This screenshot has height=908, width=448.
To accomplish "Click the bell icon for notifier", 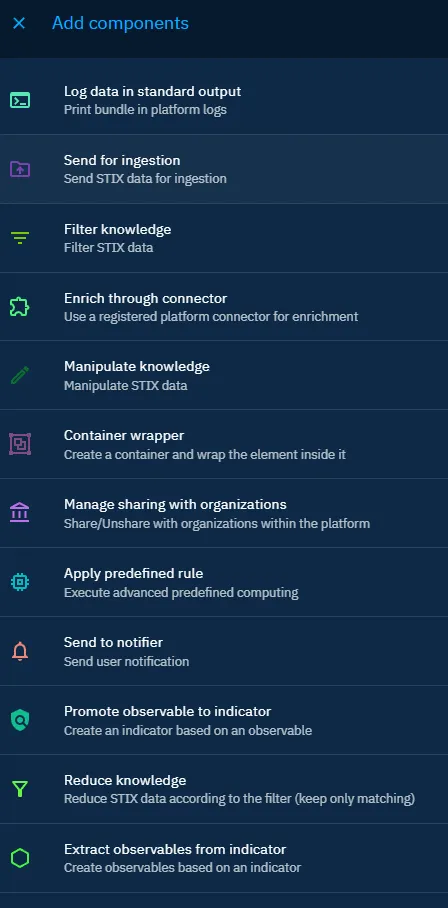I will [x=20, y=651].
